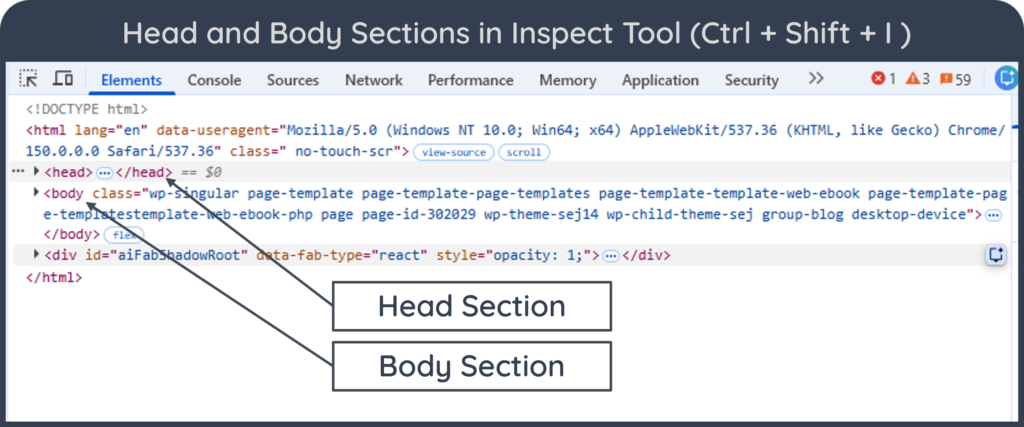Select the div id="aiFabShadowRoot" row
Image resolution: width=1024 pixels, height=427 pixels.
pos(509,255)
